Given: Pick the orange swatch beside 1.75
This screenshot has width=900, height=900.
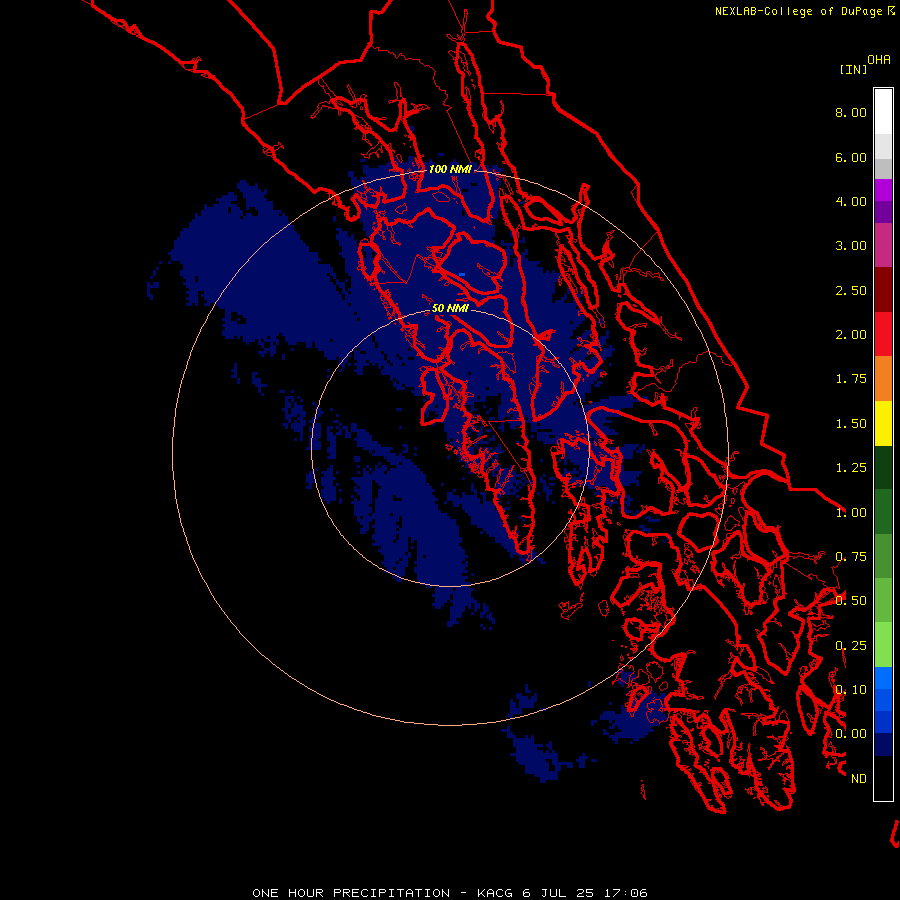Looking at the screenshot, I should (883, 379).
